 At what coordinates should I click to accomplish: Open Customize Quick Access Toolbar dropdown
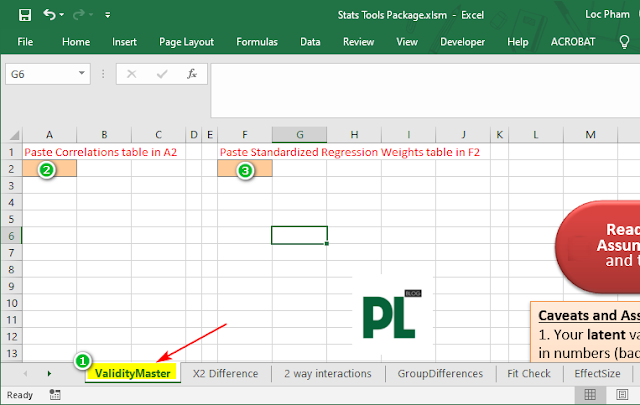coord(107,15)
